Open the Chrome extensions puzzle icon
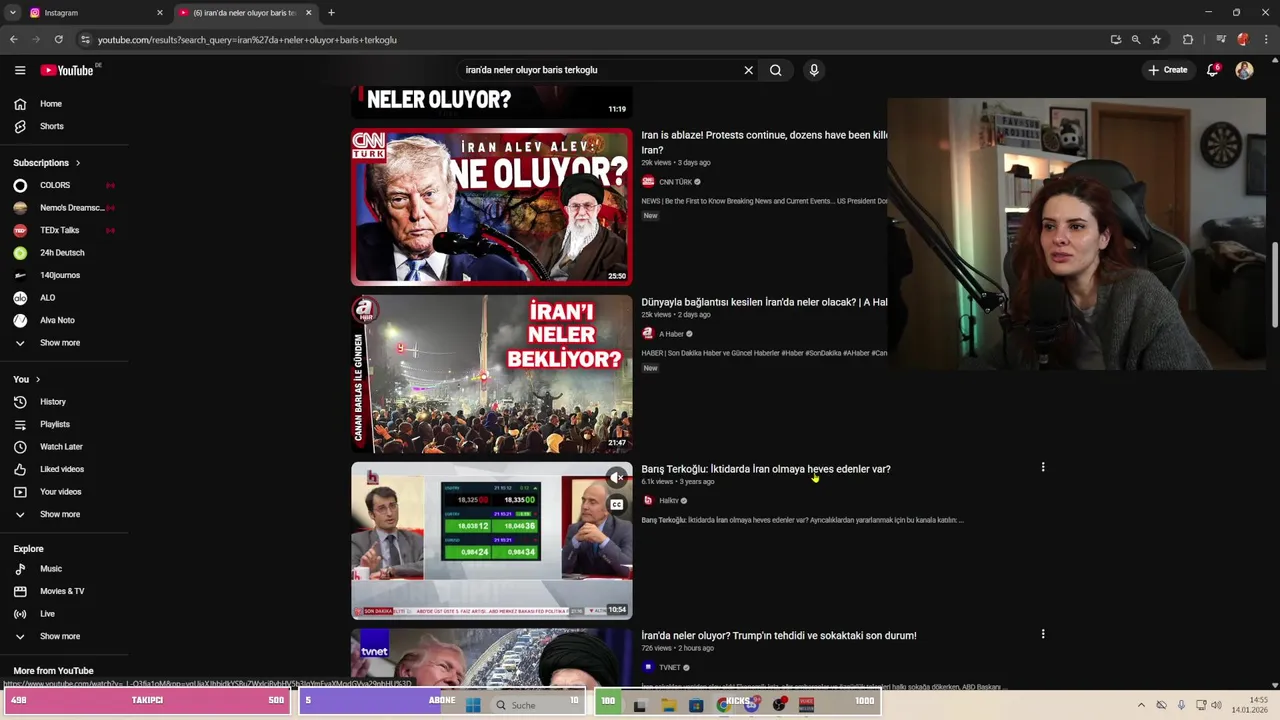This screenshot has height=720, width=1280. pos(1188,39)
